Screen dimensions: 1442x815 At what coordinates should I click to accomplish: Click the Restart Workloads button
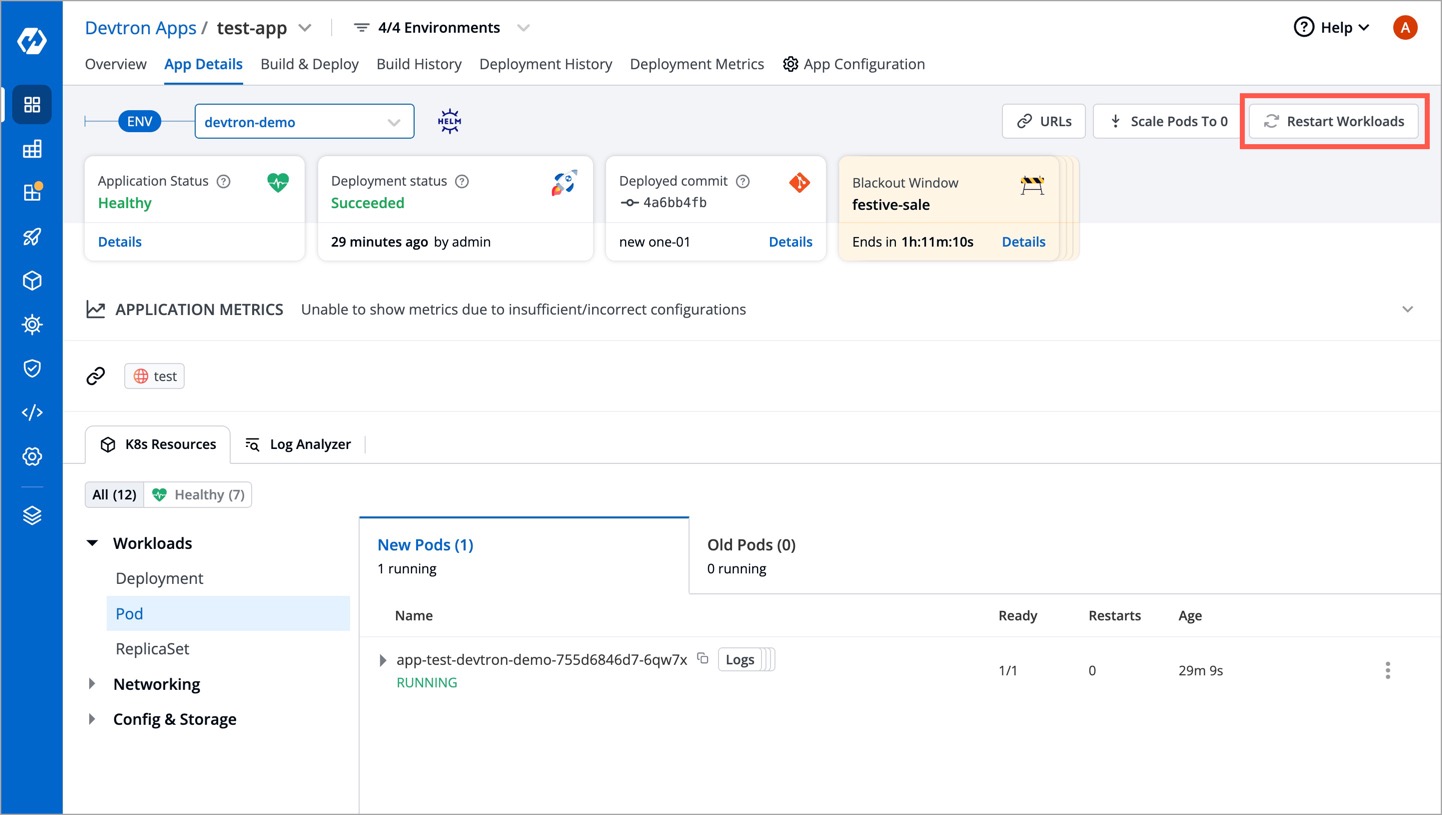tap(1333, 121)
